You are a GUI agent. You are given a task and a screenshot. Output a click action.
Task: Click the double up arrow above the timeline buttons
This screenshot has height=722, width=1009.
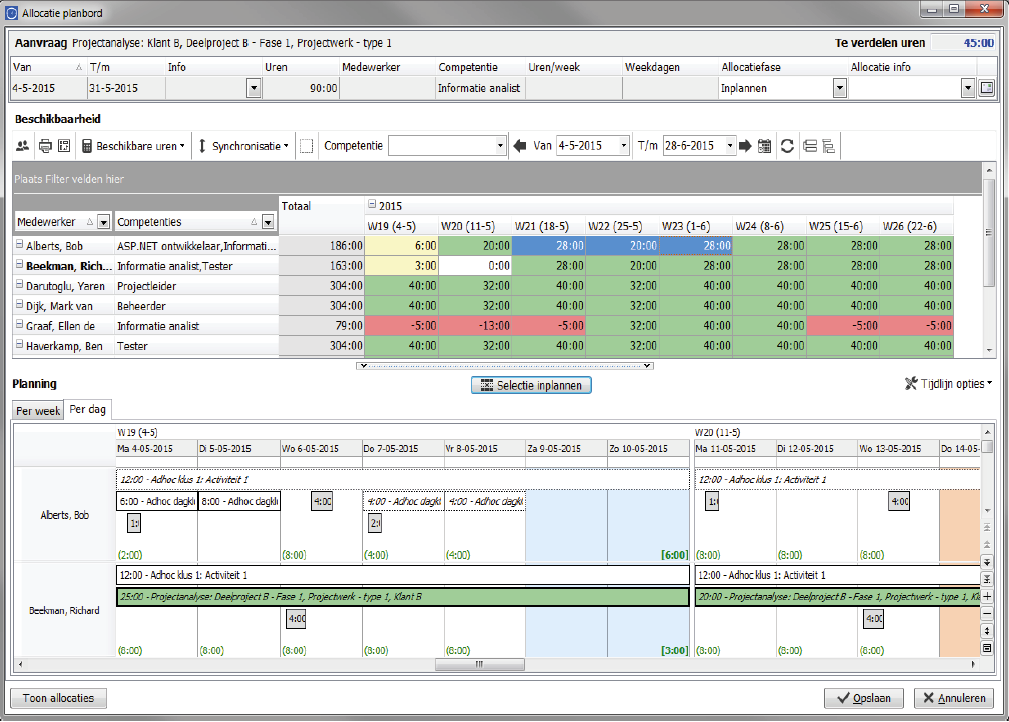point(987,545)
